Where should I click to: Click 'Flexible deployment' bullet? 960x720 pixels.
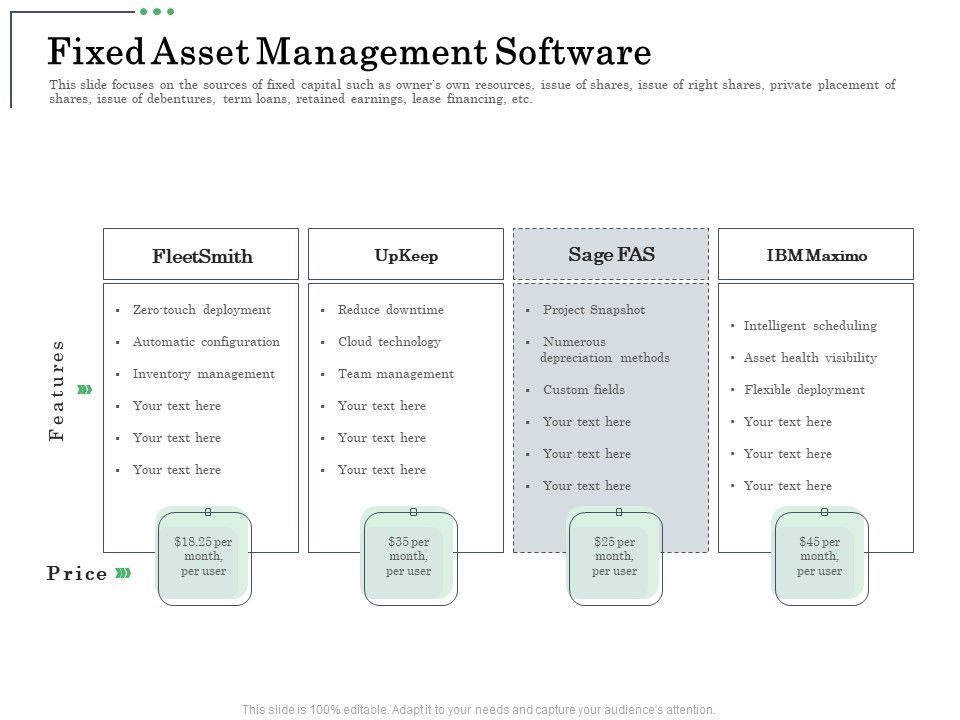point(804,389)
